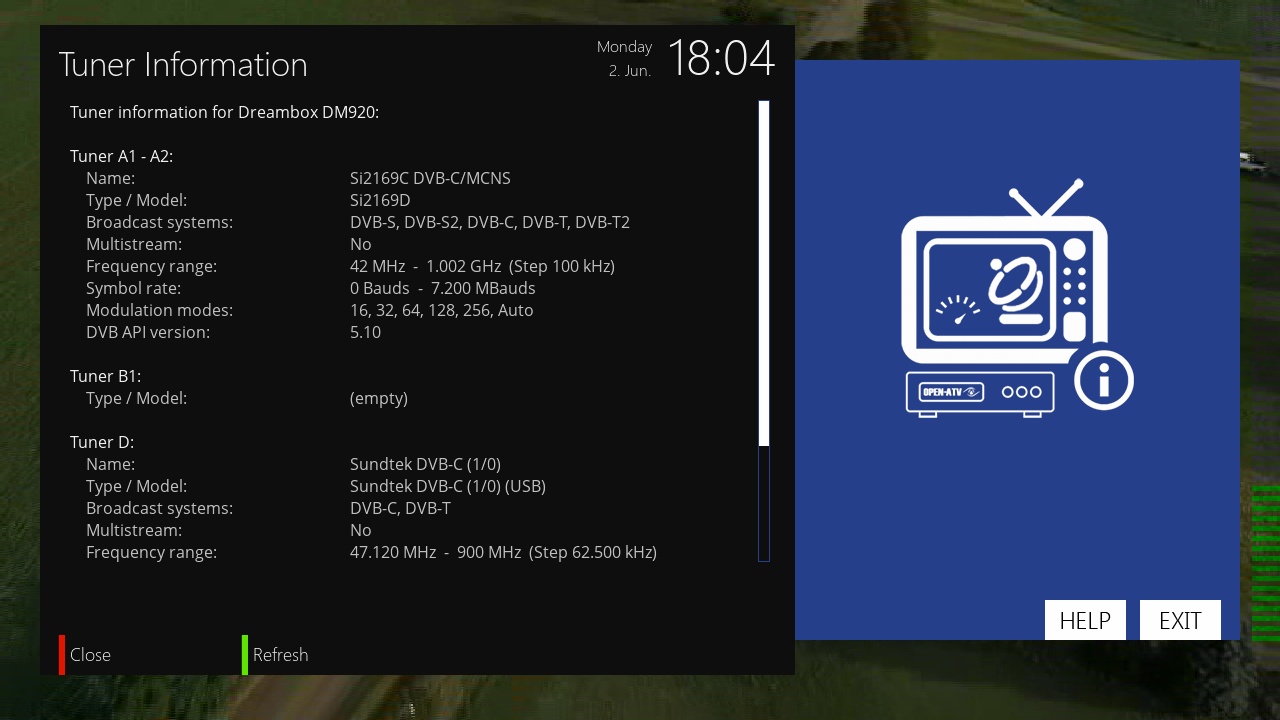Click the value 'Si2169D'
The height and width of the screenshot is (720, 1280).
(x=380, y=200)
